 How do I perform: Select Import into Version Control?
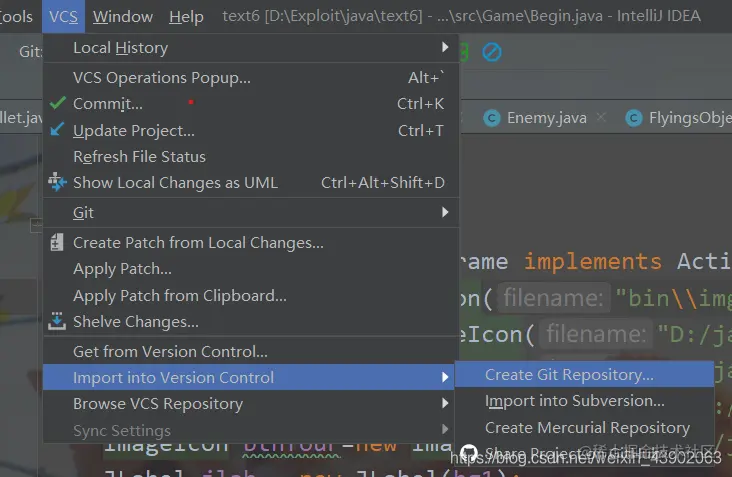(249, 377)
